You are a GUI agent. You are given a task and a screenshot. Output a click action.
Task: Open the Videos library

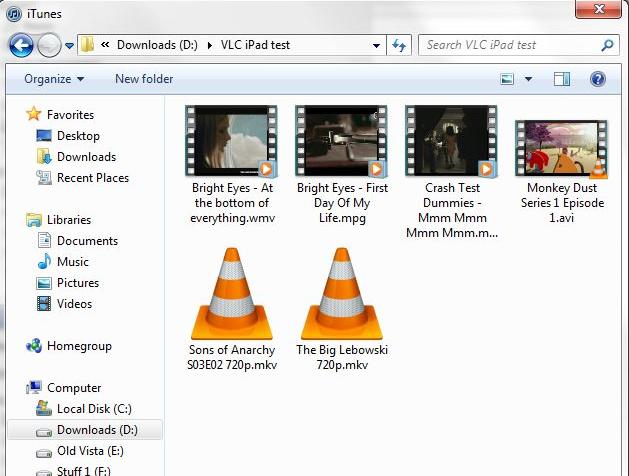pos(74,304)
